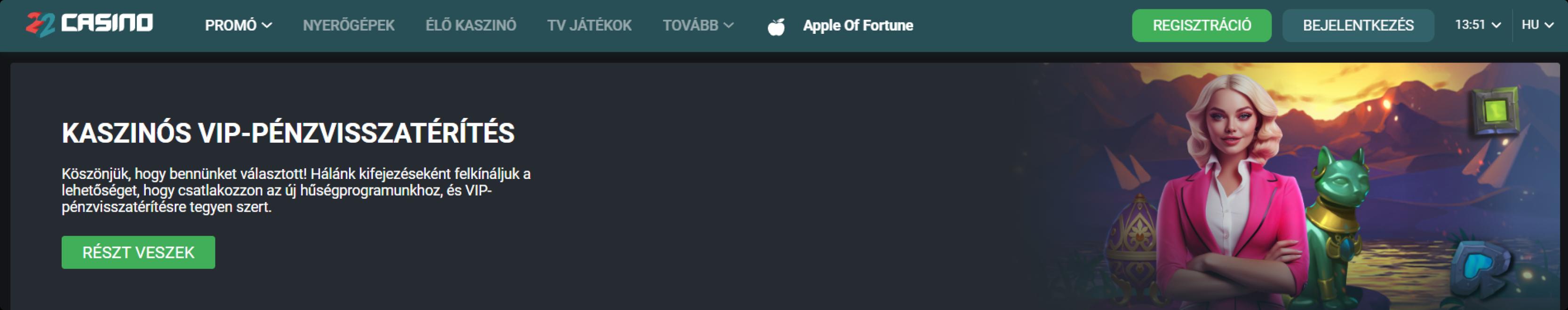Click the green square gem in the banner
This screenshot has width=1568, height=310.
tap(1495, 111)
